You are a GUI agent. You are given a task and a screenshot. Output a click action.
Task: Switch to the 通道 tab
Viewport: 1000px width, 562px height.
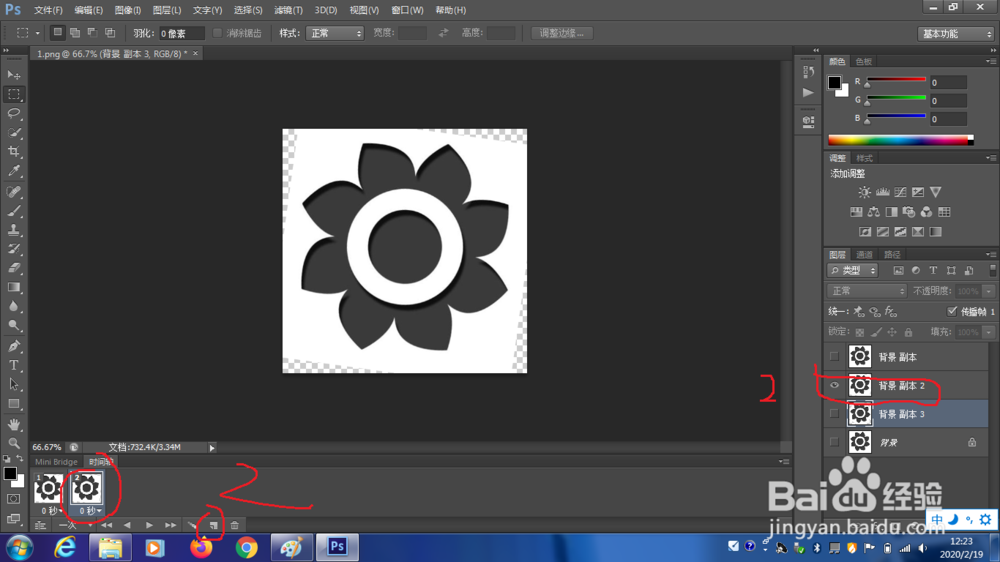click(864, 255)
